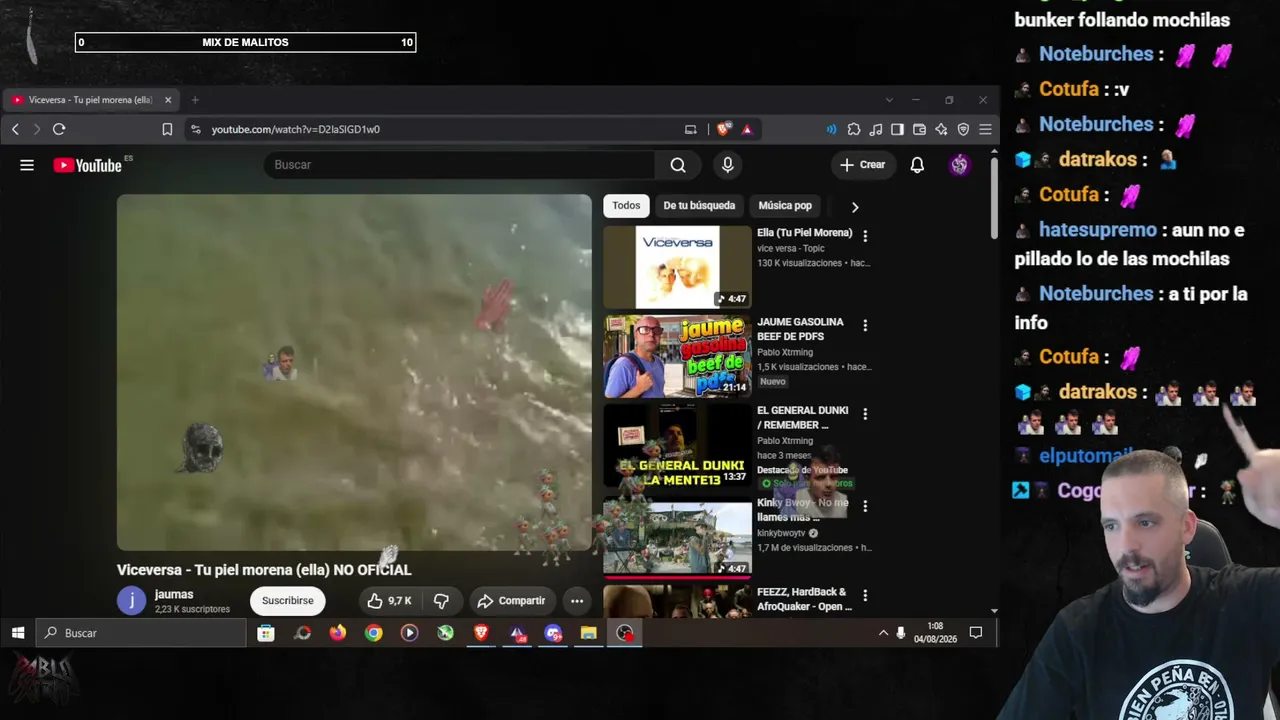The image size is (1280, 720).
Task: Switch to the Viceversa browser tab
Action: click(x=91, y=100)
